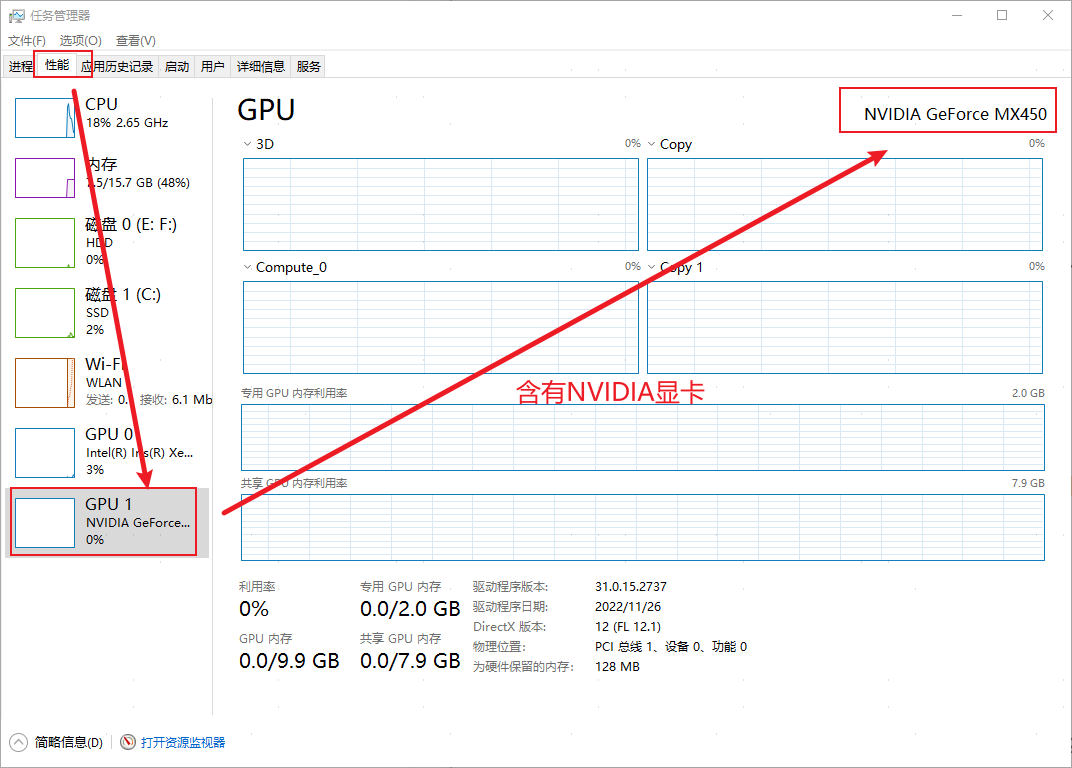This screenshot has width=1072, height=768.
Task: Select the 内存 memory graph thumbnail
Action: point(45,178)
